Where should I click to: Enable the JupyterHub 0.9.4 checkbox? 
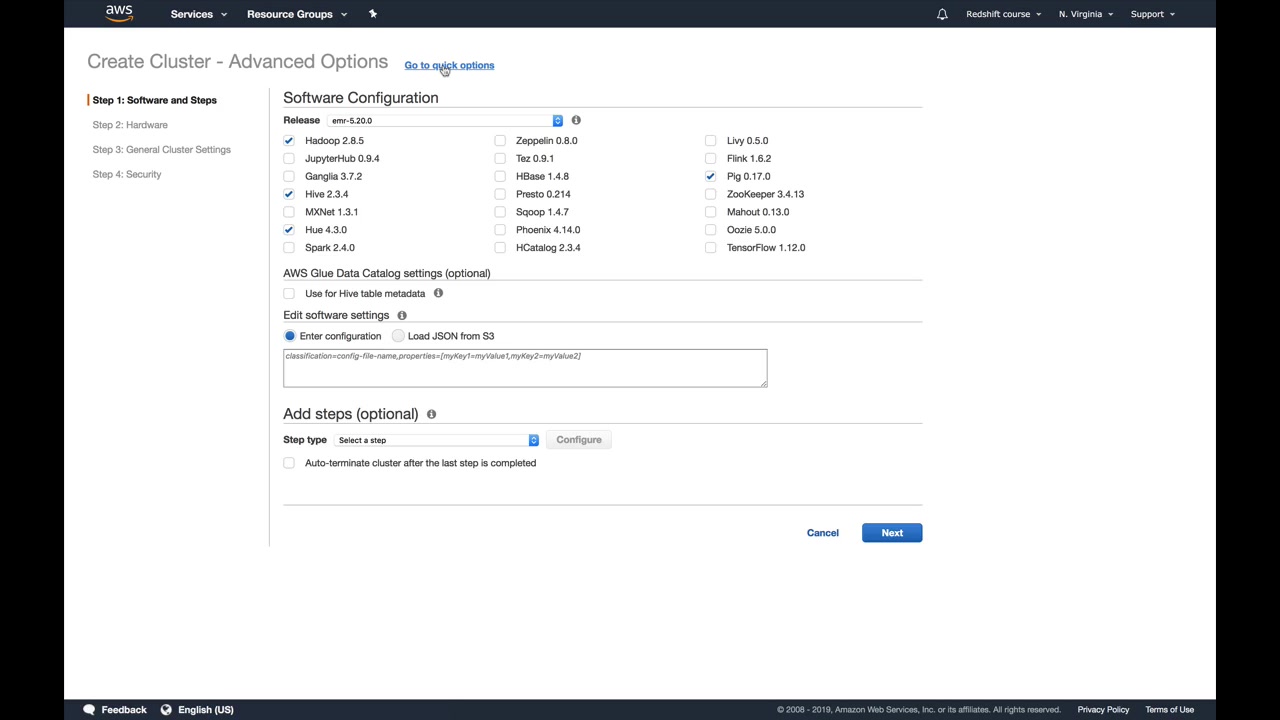pos(289,159)
